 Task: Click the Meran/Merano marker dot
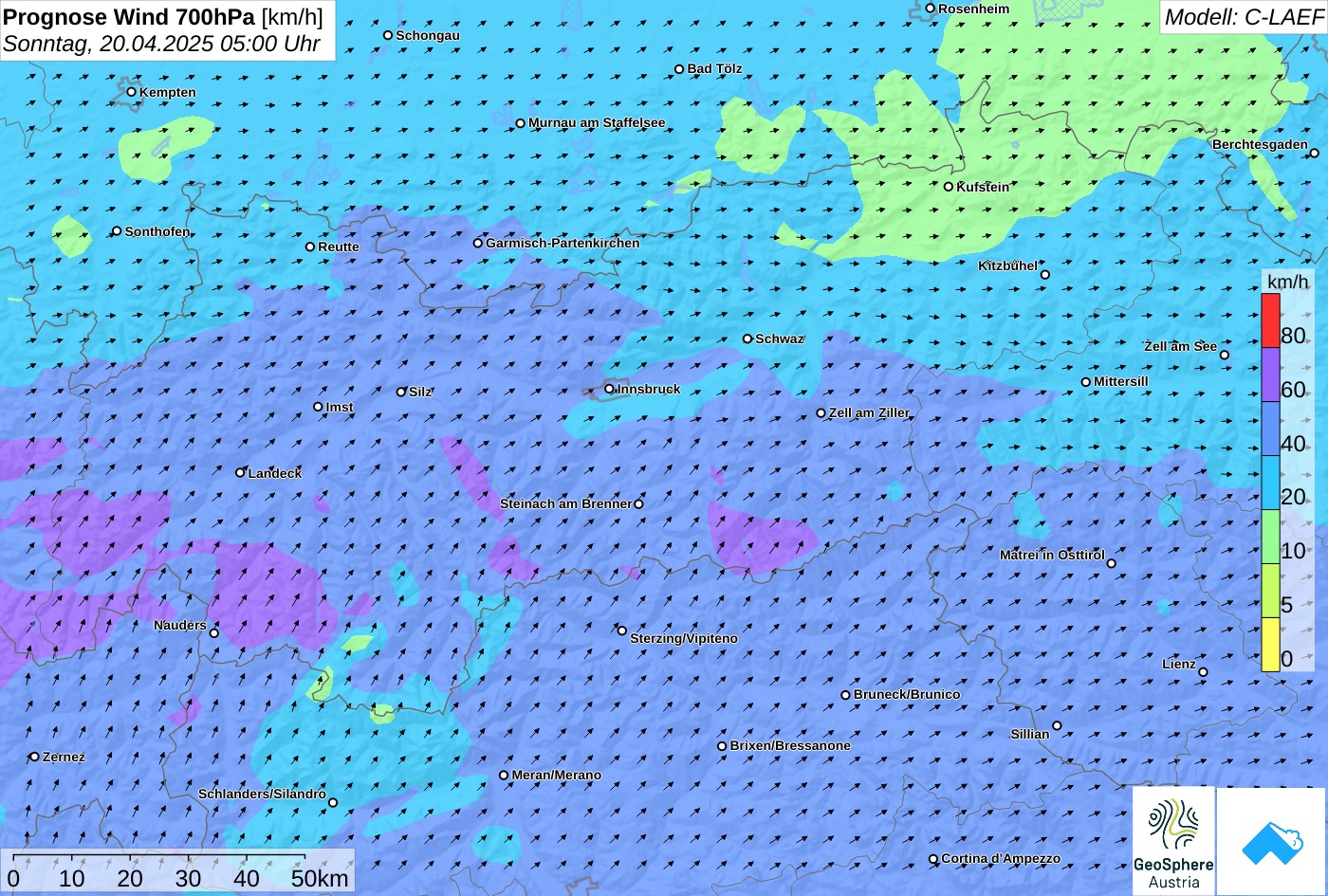click(504, 776)
